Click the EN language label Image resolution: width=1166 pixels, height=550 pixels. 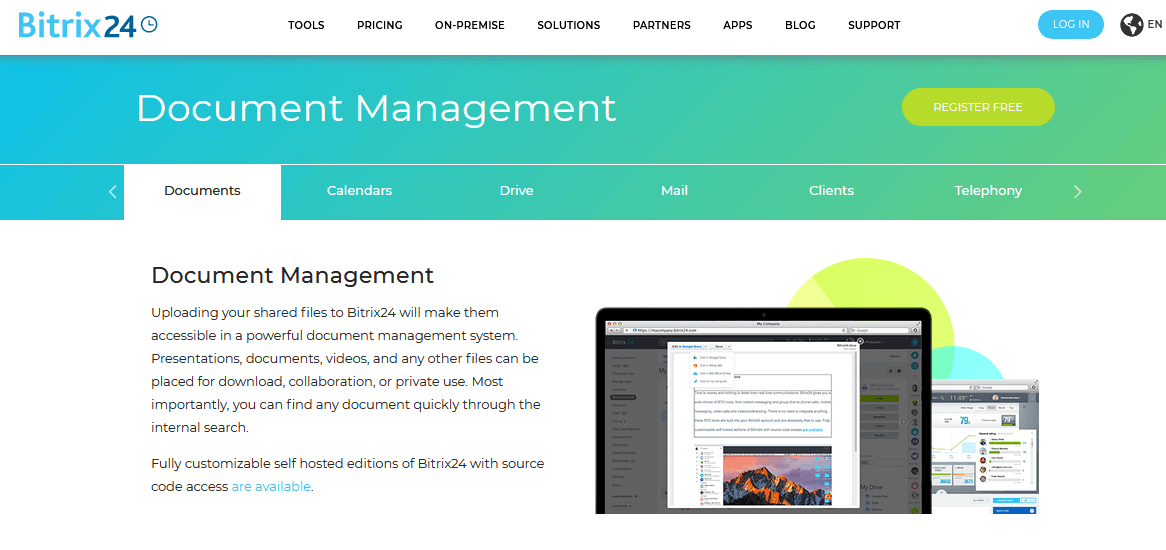[1155, 25]
